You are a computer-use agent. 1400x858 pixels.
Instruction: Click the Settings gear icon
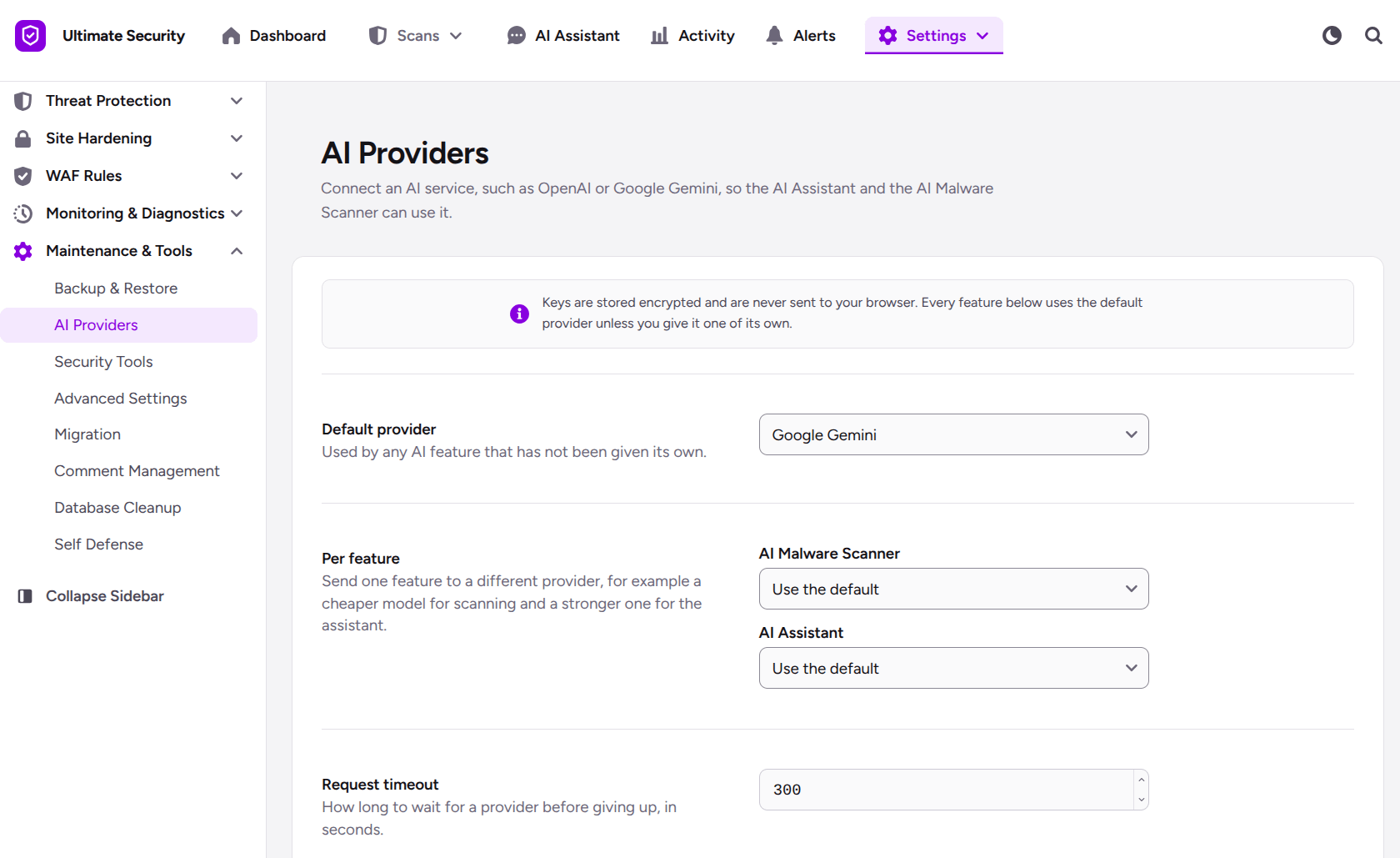[x=887, y=36]
